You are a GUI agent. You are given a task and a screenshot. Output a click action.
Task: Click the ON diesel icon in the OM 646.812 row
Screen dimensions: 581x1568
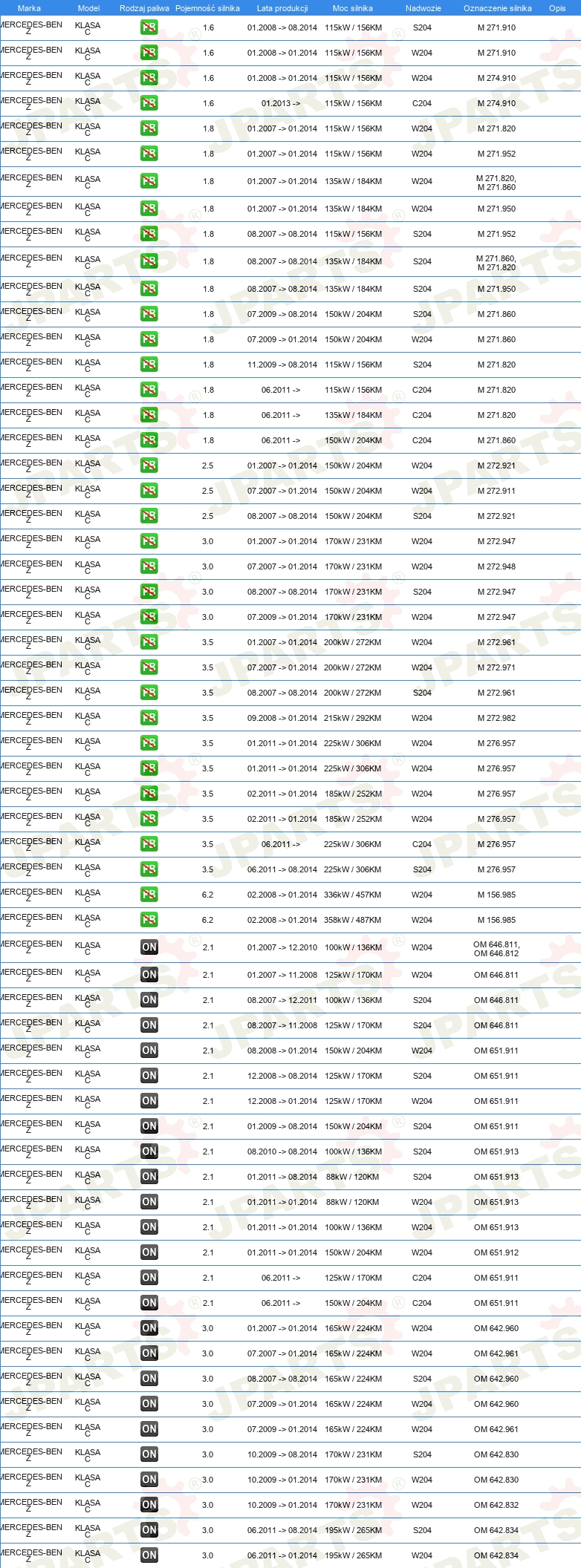pos(149,947)
